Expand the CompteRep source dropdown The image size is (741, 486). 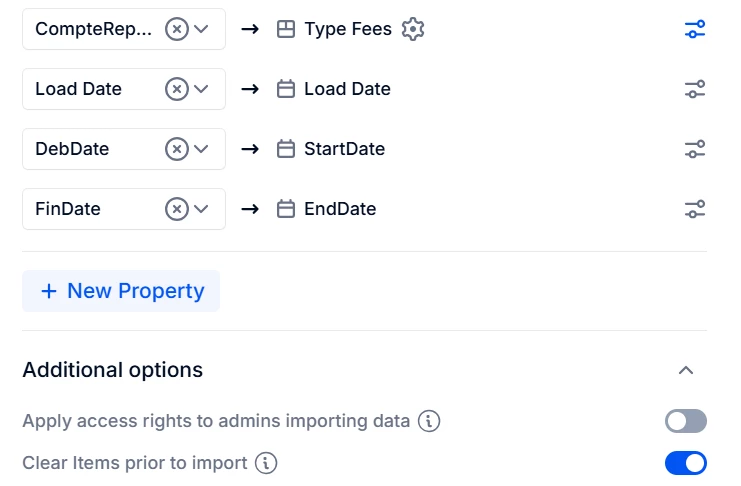pyautogui.click(x=202, y=29)
